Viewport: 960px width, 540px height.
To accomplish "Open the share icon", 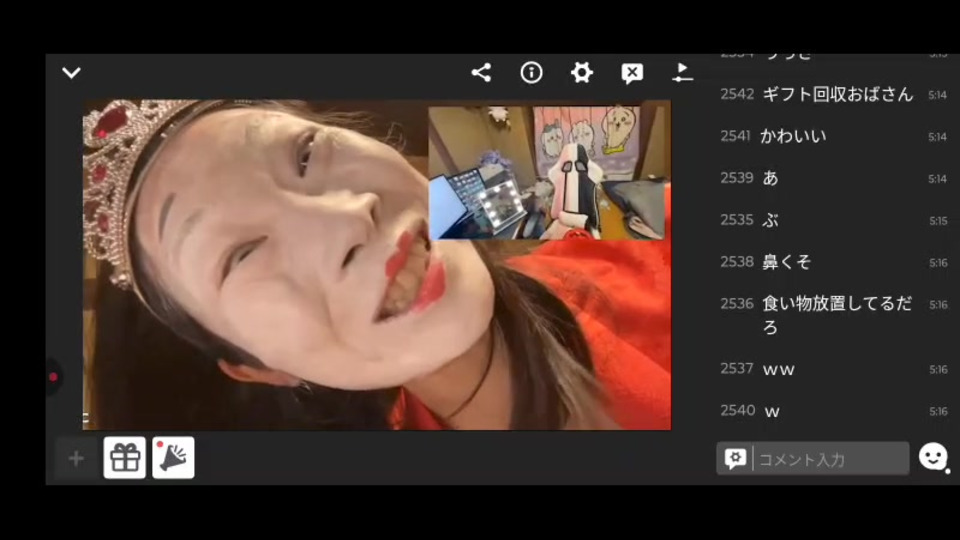I will 481,73.
